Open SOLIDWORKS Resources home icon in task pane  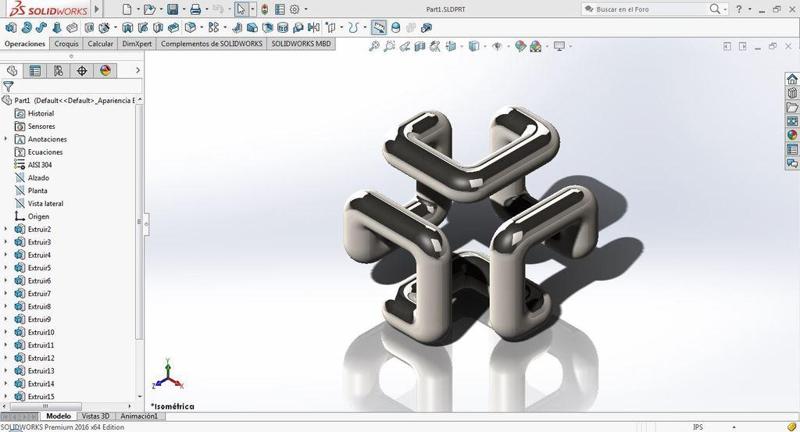coord(792,79)
